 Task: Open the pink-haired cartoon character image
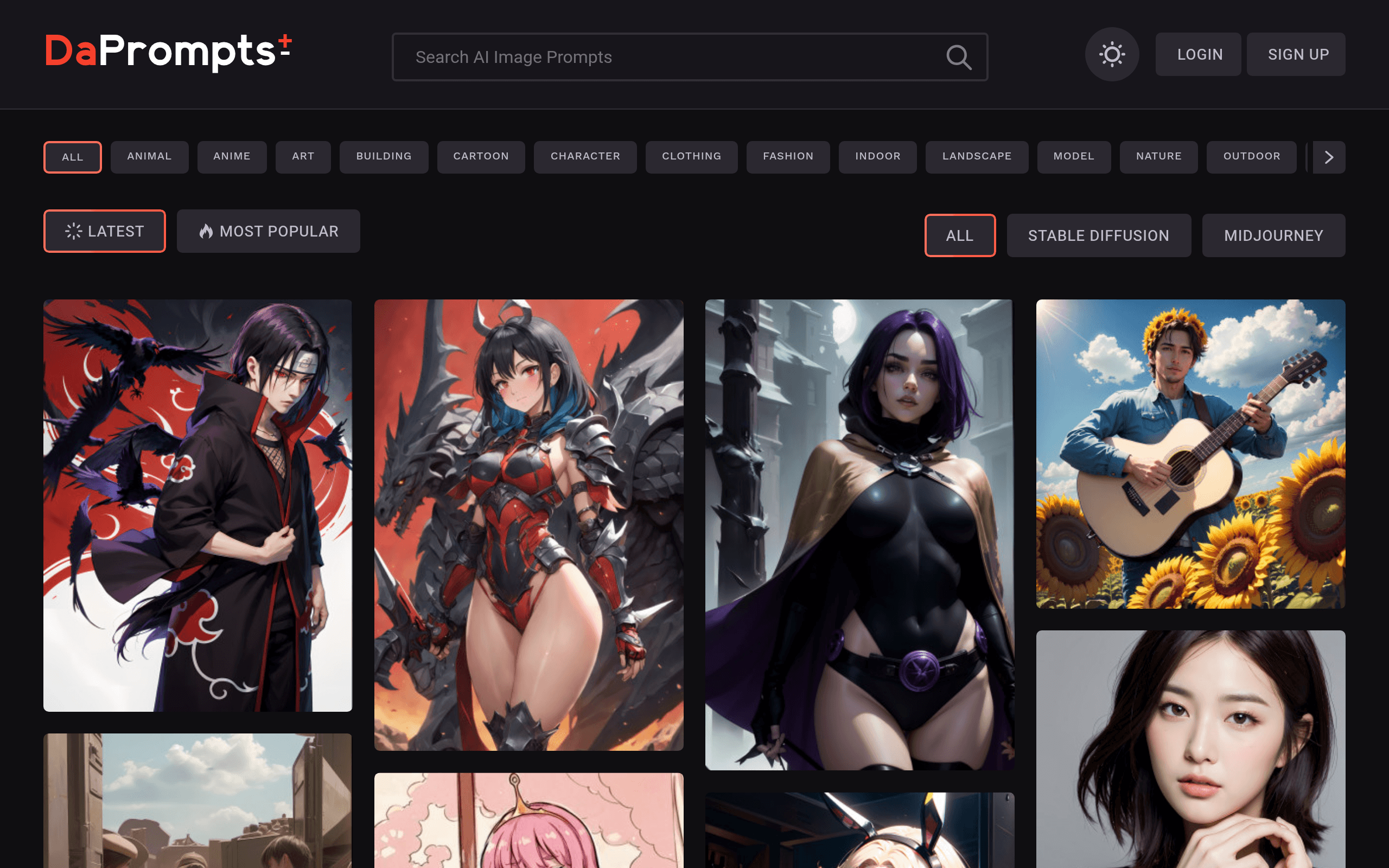click(528, 820)
